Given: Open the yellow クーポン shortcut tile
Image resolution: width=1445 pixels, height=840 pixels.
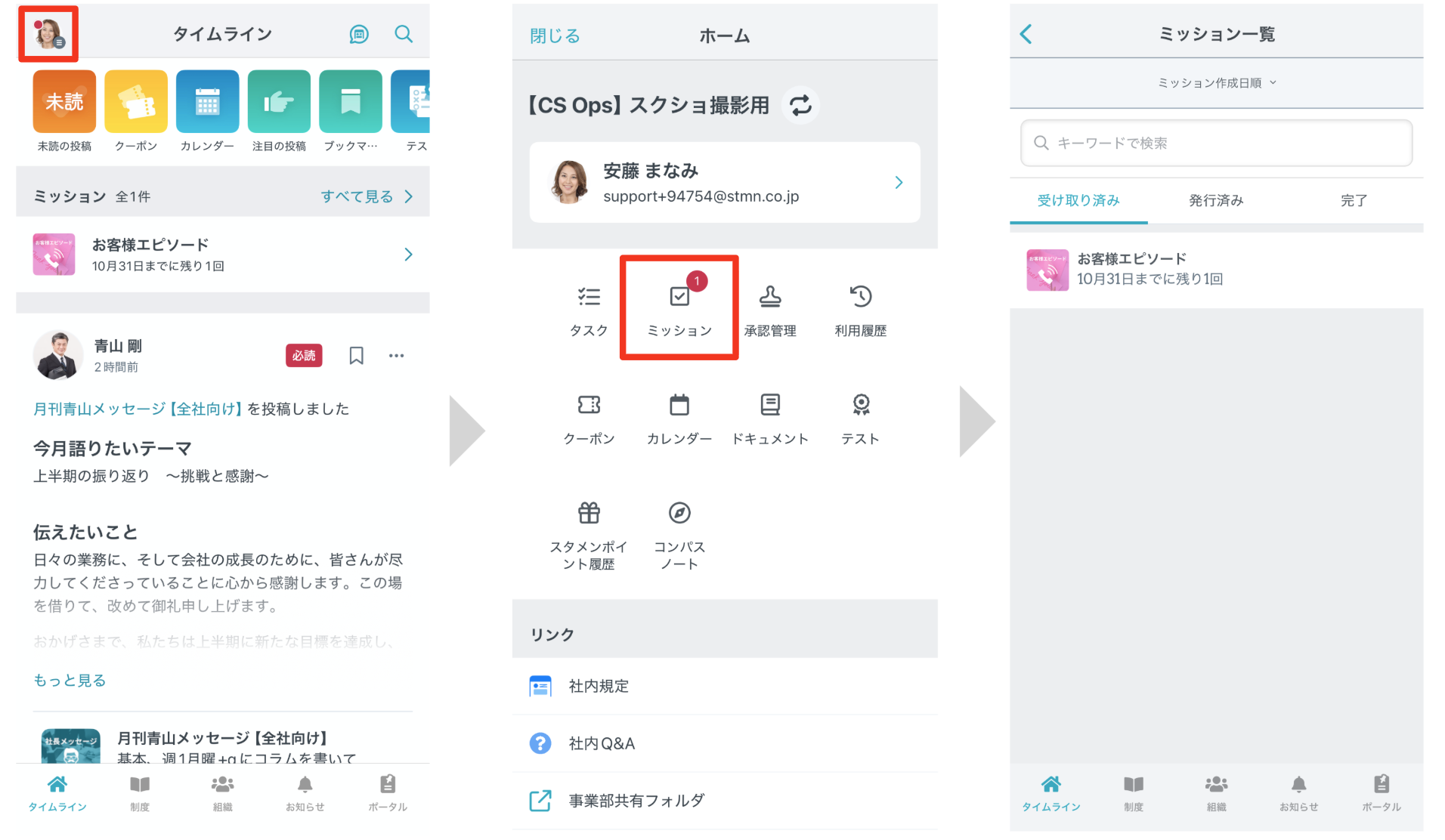Looking at the screenshot, I should point(136,101).
